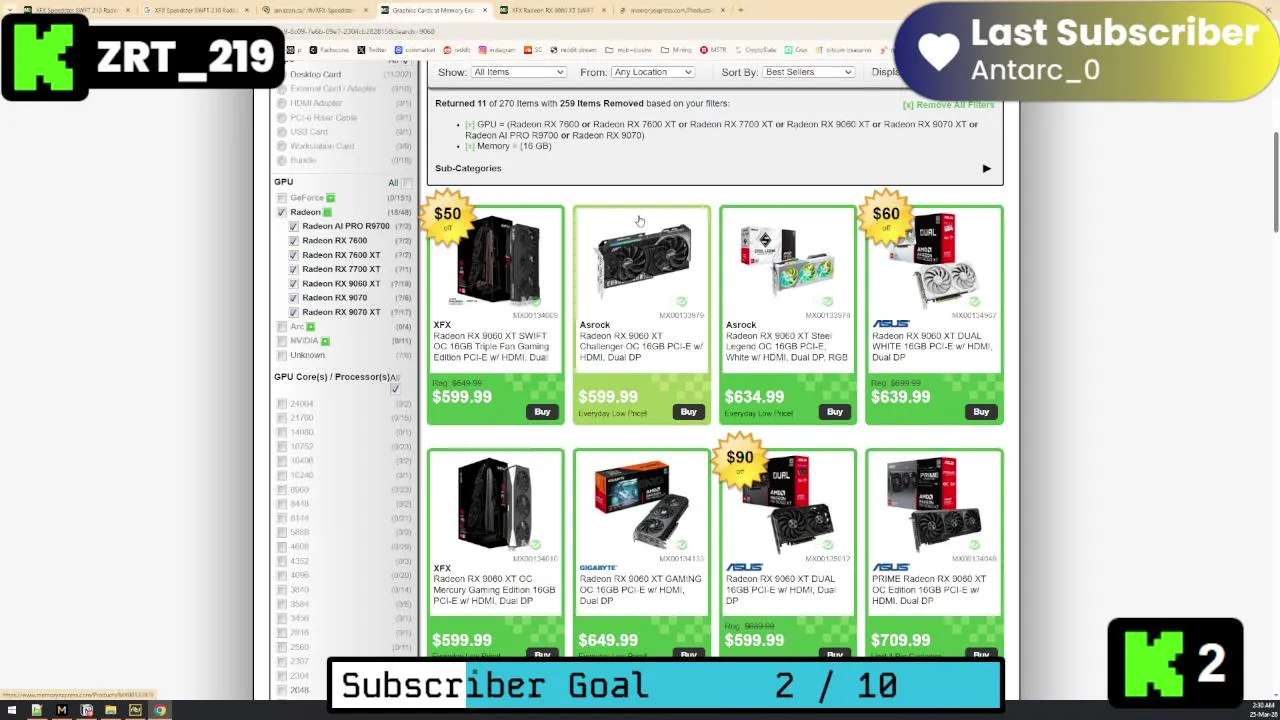Open Gigabyte RX 9060 XT GAMING OC link

pos(640,590)
